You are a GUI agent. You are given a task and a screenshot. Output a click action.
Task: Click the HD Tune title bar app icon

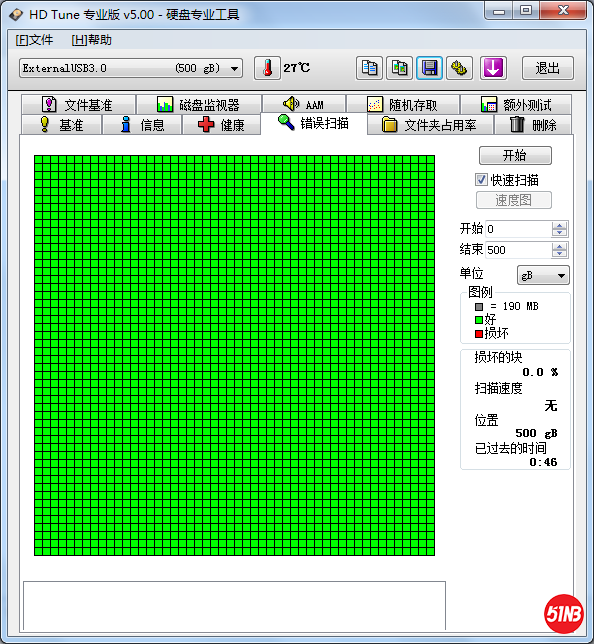(16, 15)
